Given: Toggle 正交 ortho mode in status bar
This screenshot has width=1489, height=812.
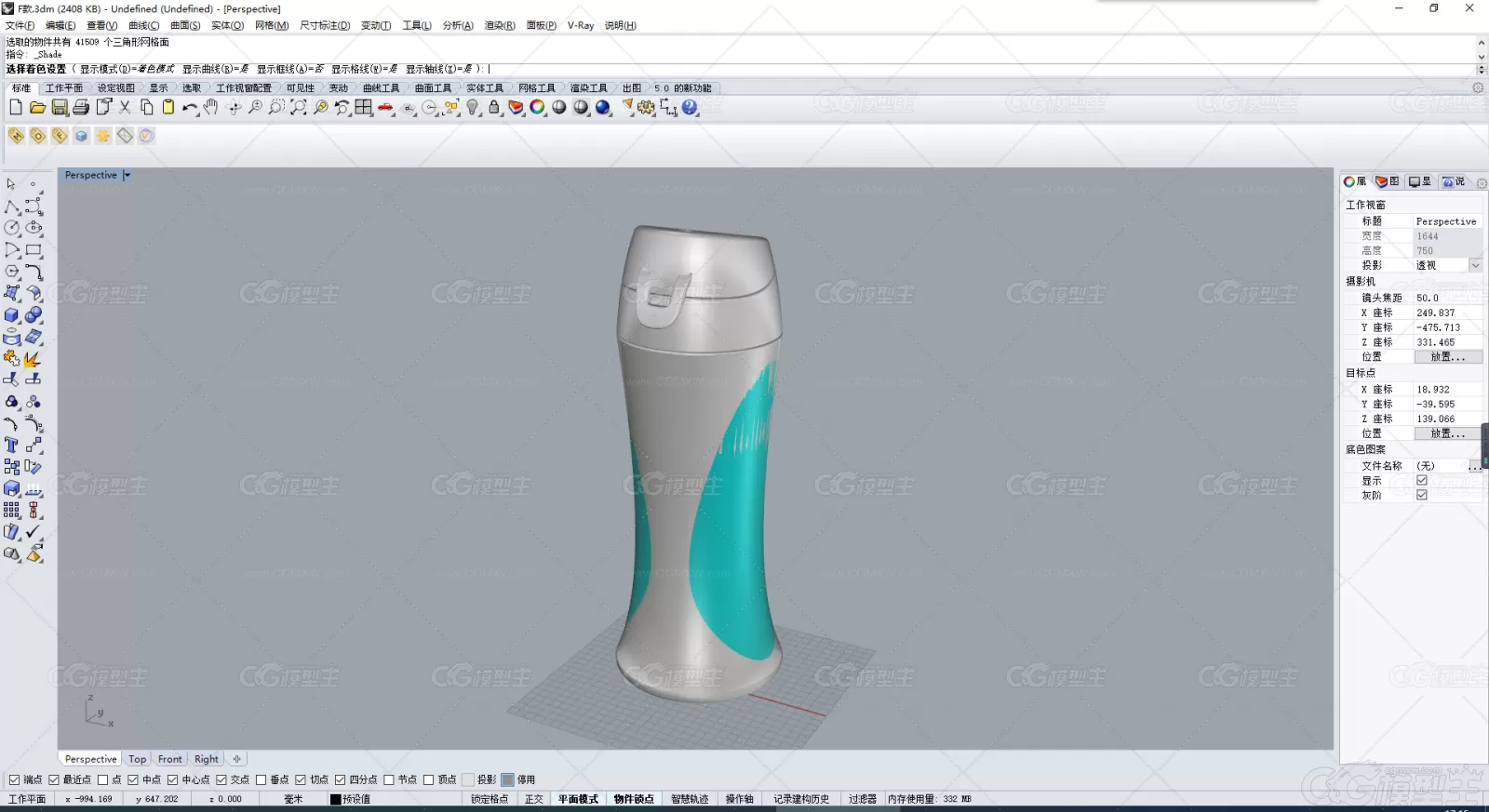Looking at the screenshot, I should (x=533, y=799).
